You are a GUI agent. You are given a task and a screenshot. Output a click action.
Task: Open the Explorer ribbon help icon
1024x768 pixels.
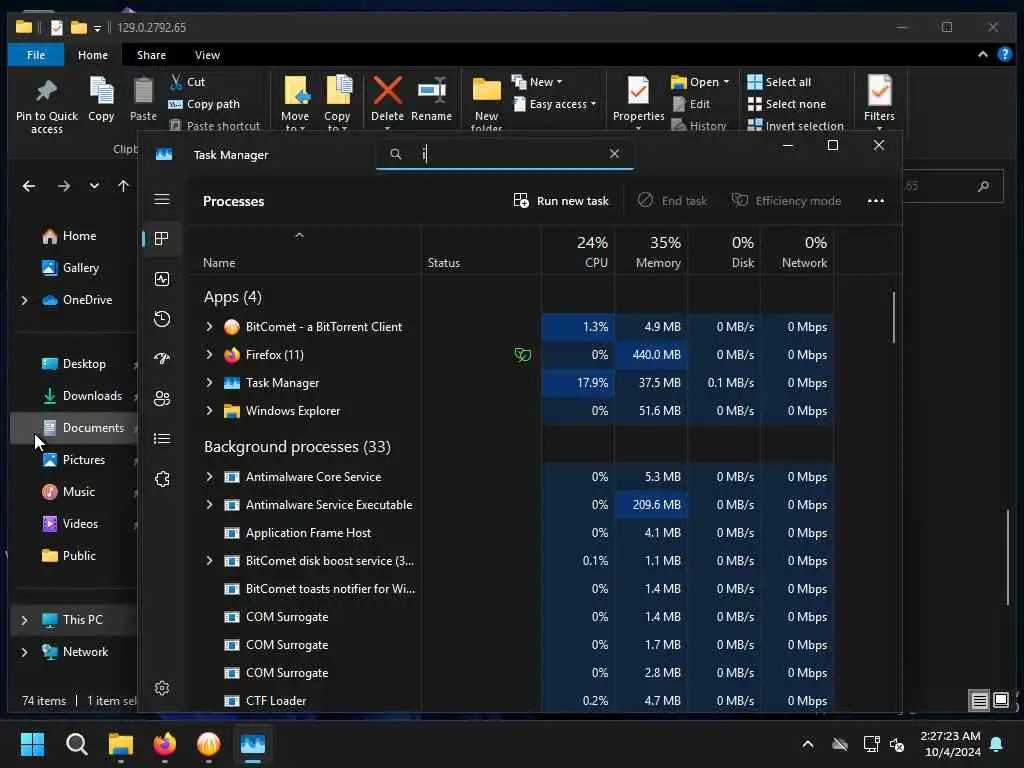click(x=1004, y=55)
